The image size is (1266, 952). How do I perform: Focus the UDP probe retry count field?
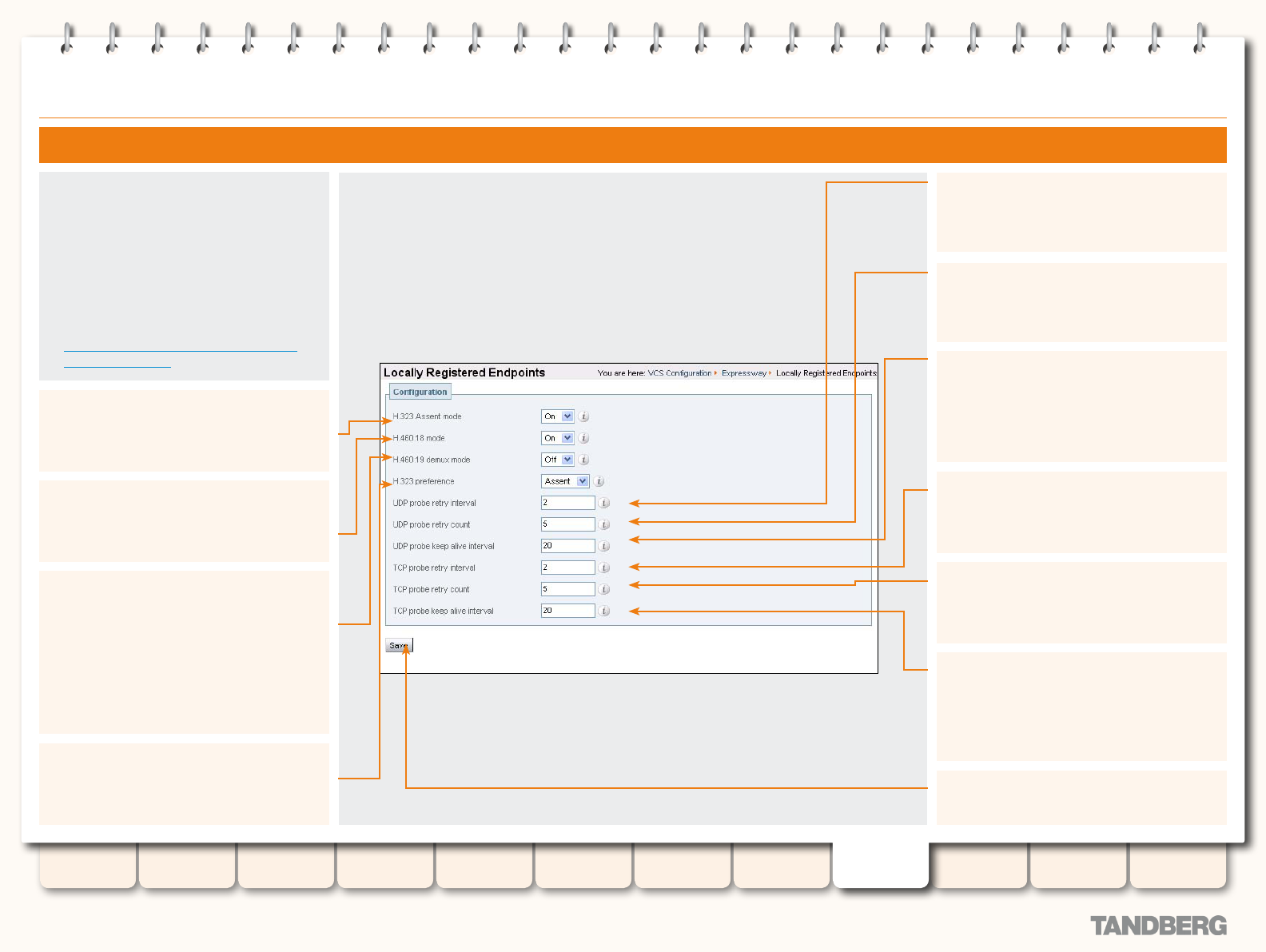tap(568, 524)
